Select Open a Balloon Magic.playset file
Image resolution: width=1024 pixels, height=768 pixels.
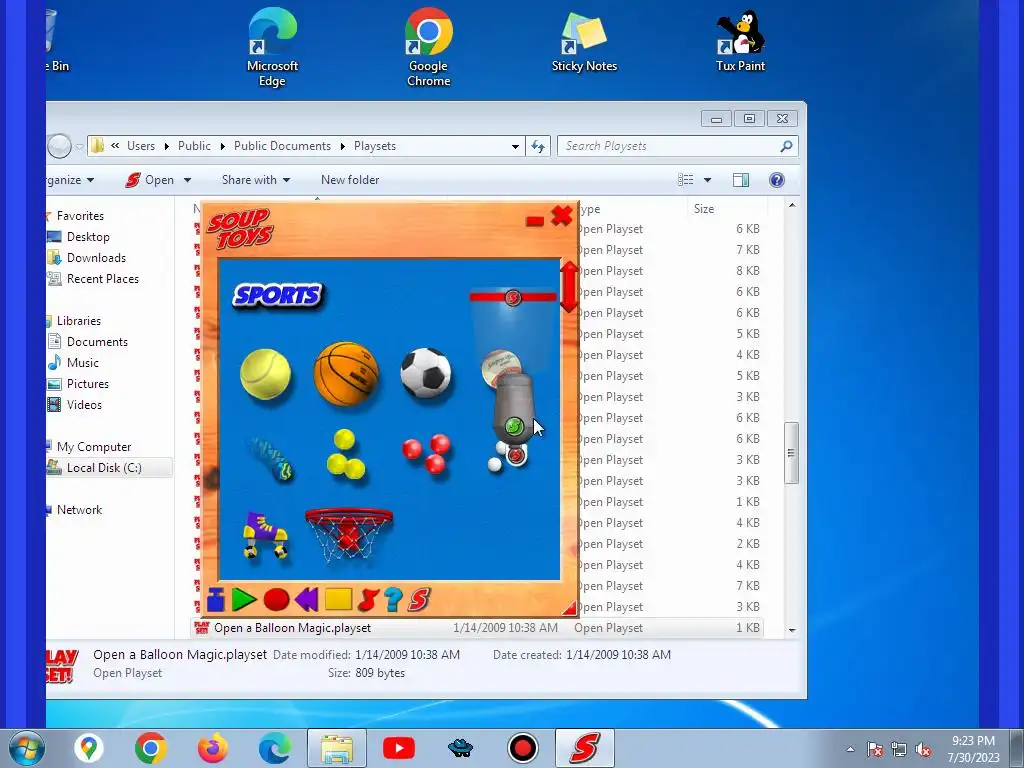pos(477,628)
